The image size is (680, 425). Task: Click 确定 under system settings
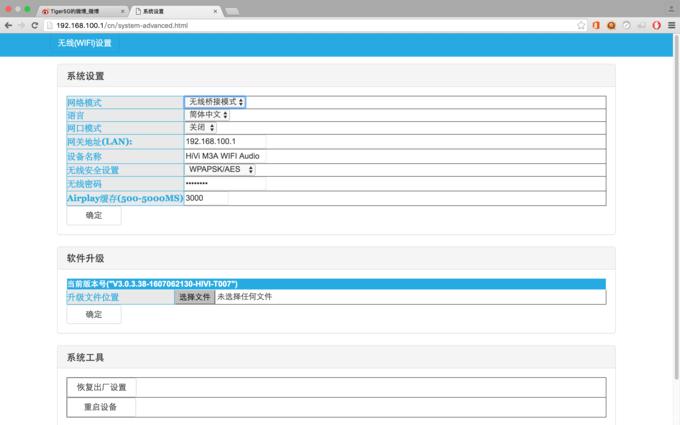pos(94,215)
